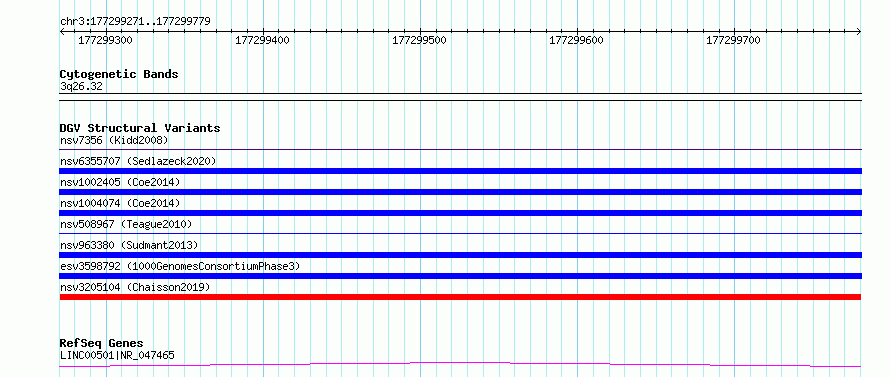Click ruler position 177299400
Screen dimensions: 890x377
[263, 40]
